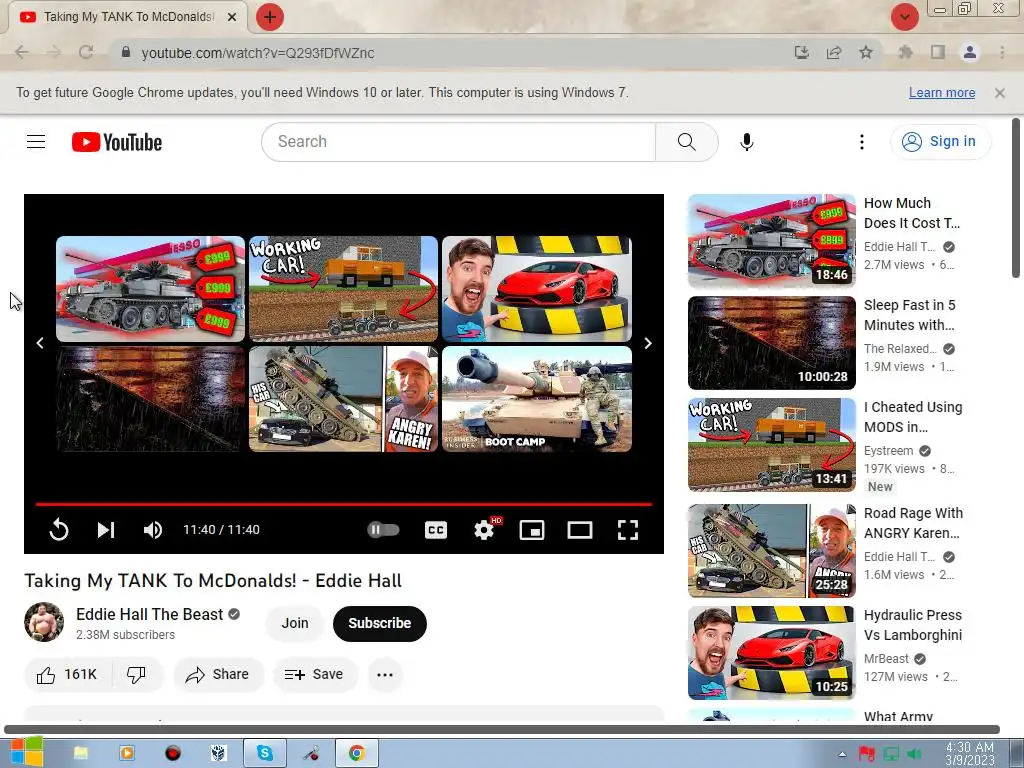
Task: Open Hydraulic Press Vs Lamborghini sidebar title
Action: [913, 625]
